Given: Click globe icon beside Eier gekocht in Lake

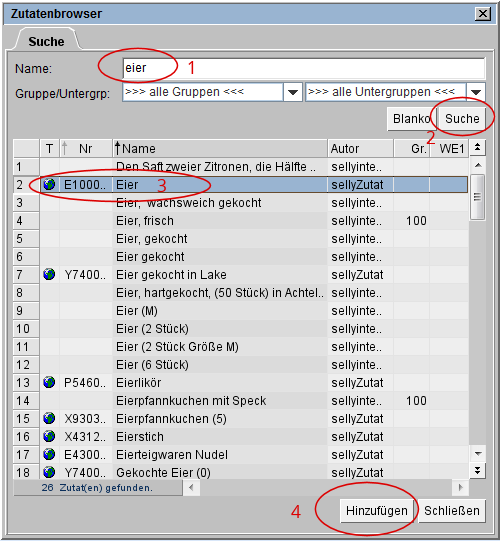Looking at the screenshot, I should (49, 275).
